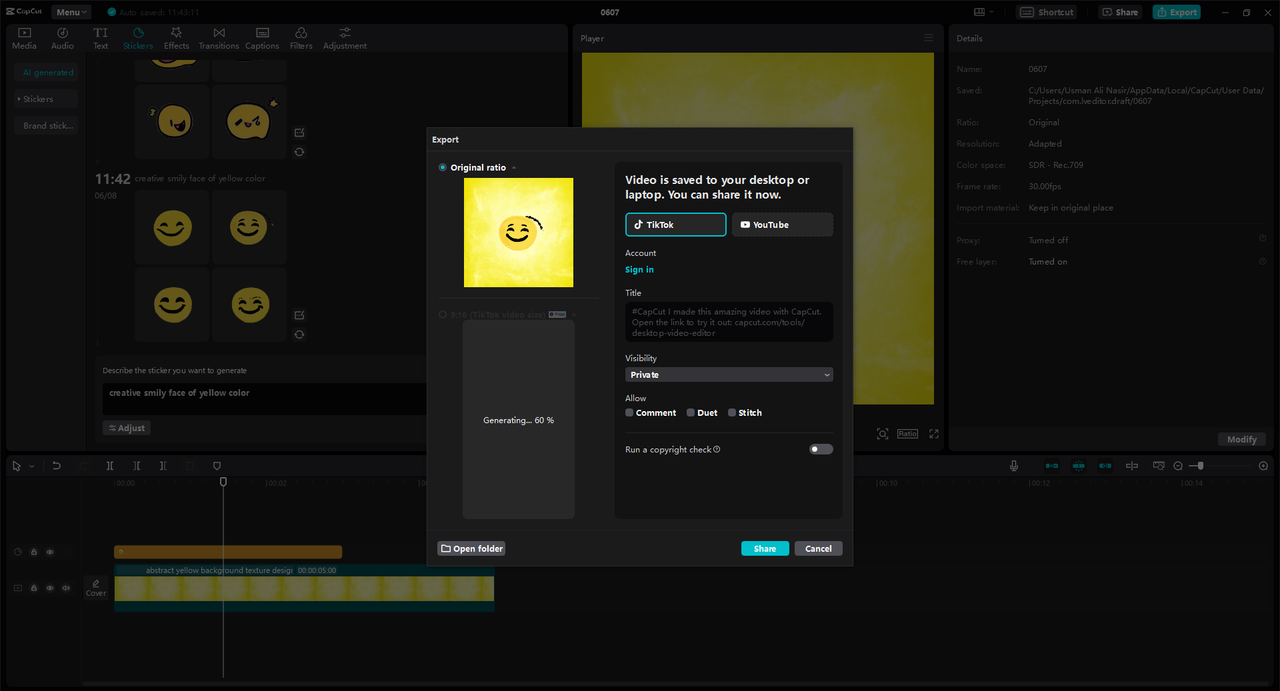The width and height of the screenshot is (1280, 691).
Task: Check the Duet checkbox
Action: point(691,413)
